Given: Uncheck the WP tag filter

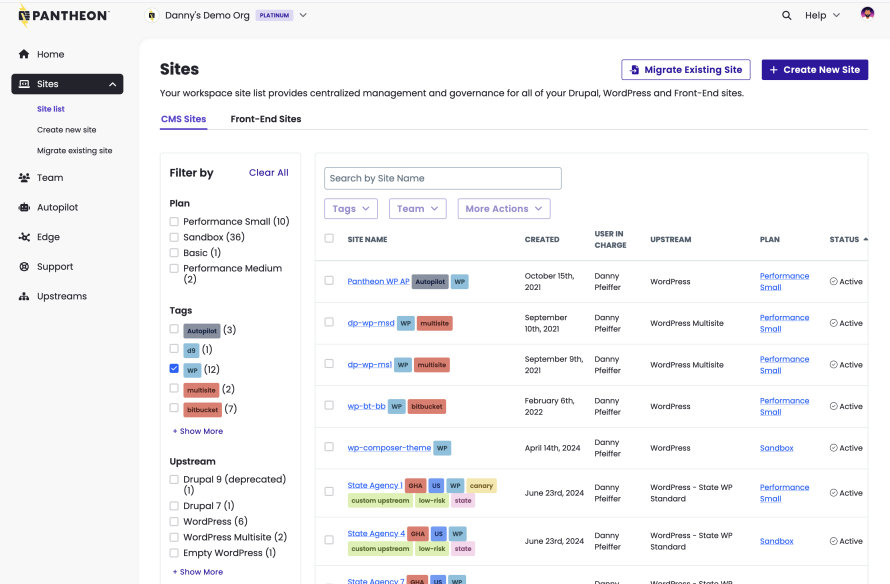Looking at the screenshot, I should point(174,369).
